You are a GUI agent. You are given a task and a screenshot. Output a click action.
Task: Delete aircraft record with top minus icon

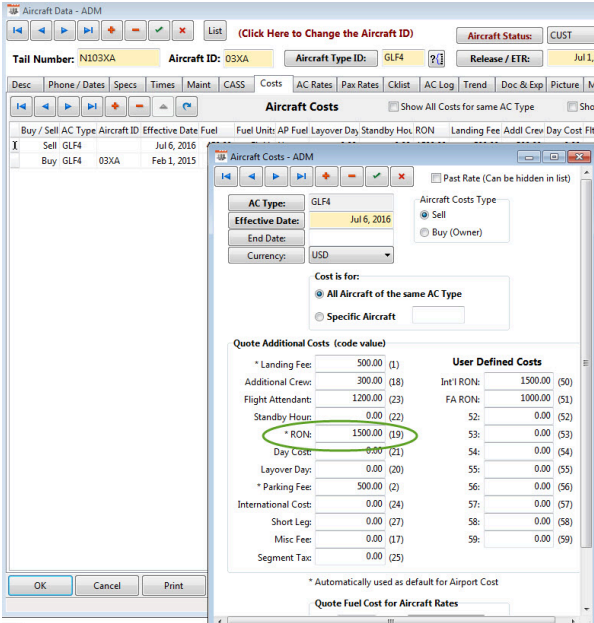pos(135,31)
